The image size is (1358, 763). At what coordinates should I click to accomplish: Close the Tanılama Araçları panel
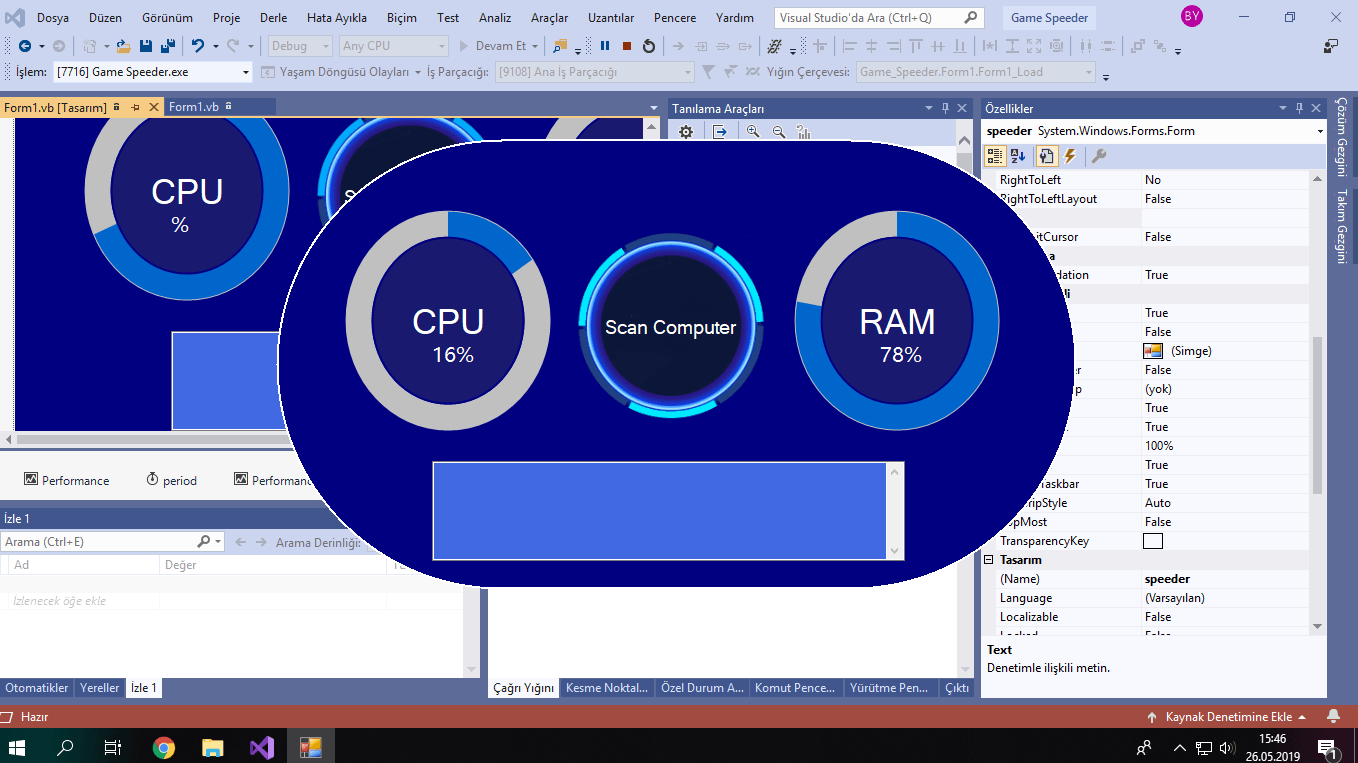(962, 108)
